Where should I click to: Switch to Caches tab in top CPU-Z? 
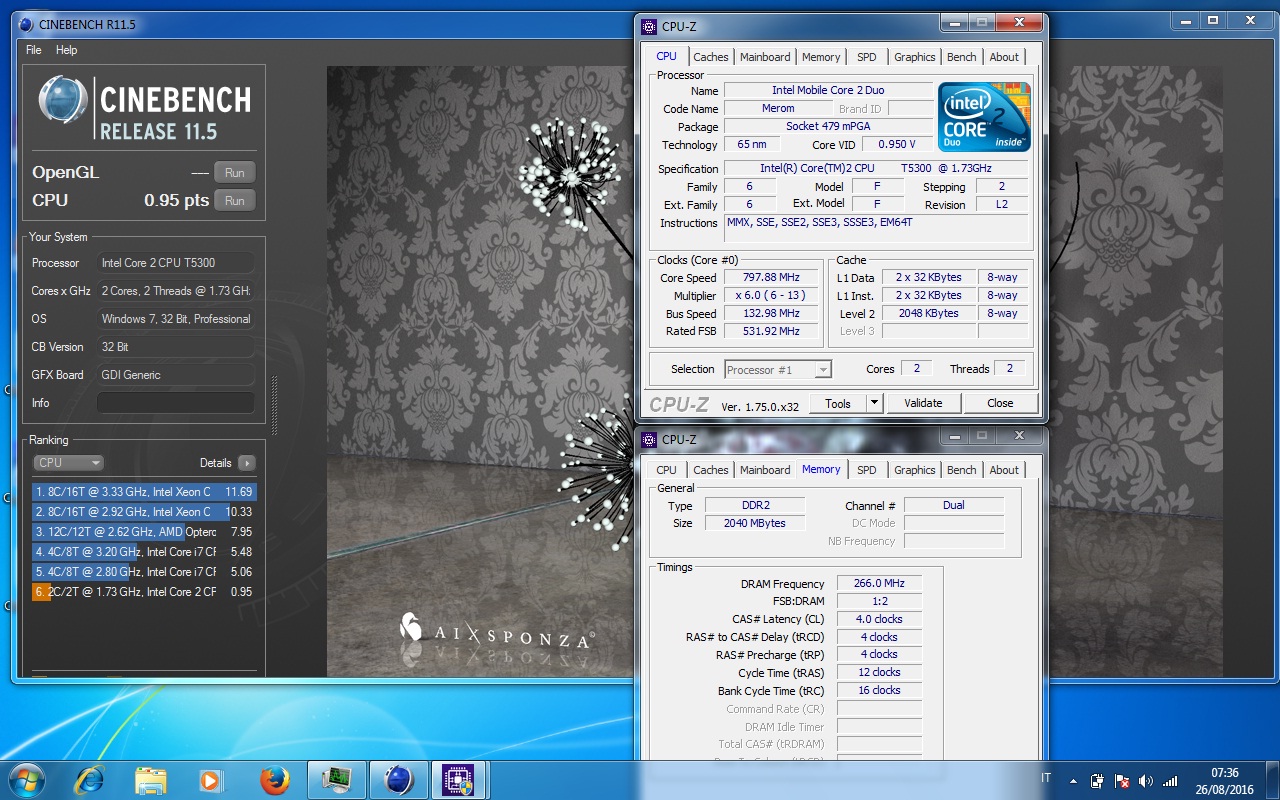coord(711,57)
